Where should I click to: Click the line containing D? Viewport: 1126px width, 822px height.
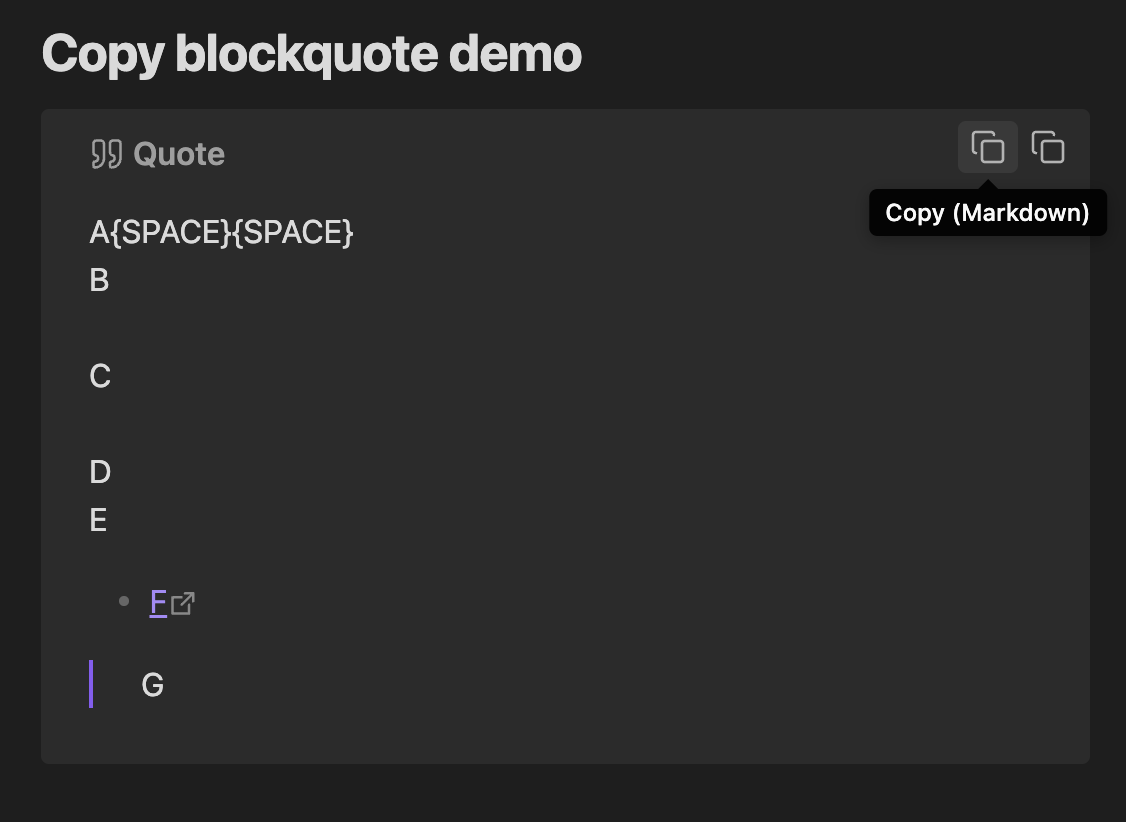pos(100,472)
